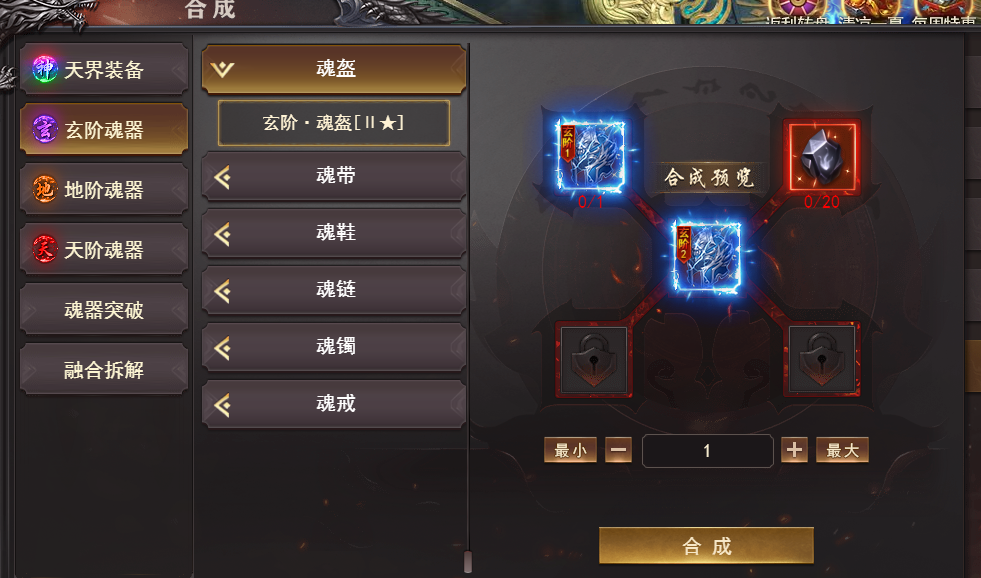Click the 玄阶2 helmet result preview

[707, 257]
